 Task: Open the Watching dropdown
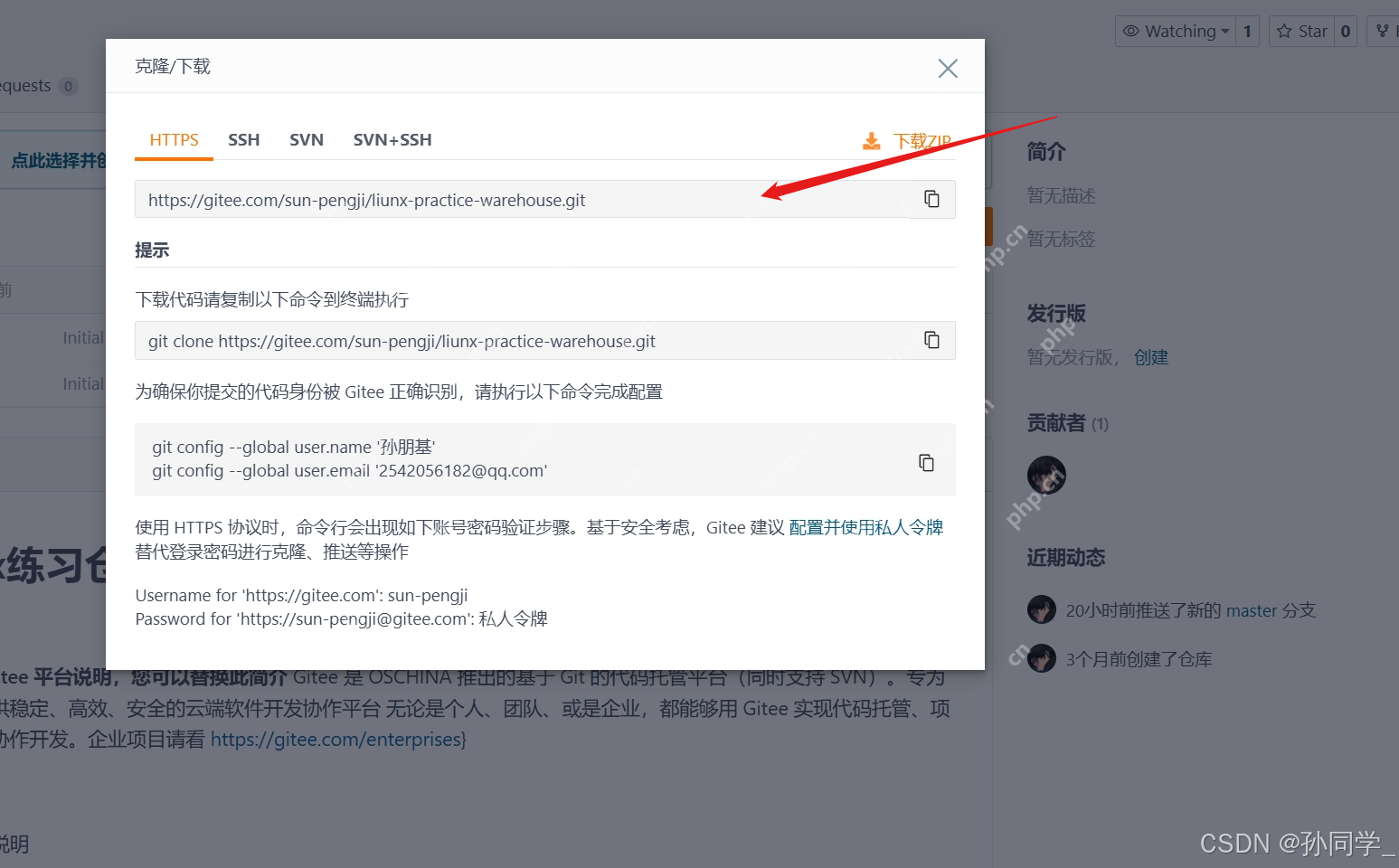point(1176,31)
